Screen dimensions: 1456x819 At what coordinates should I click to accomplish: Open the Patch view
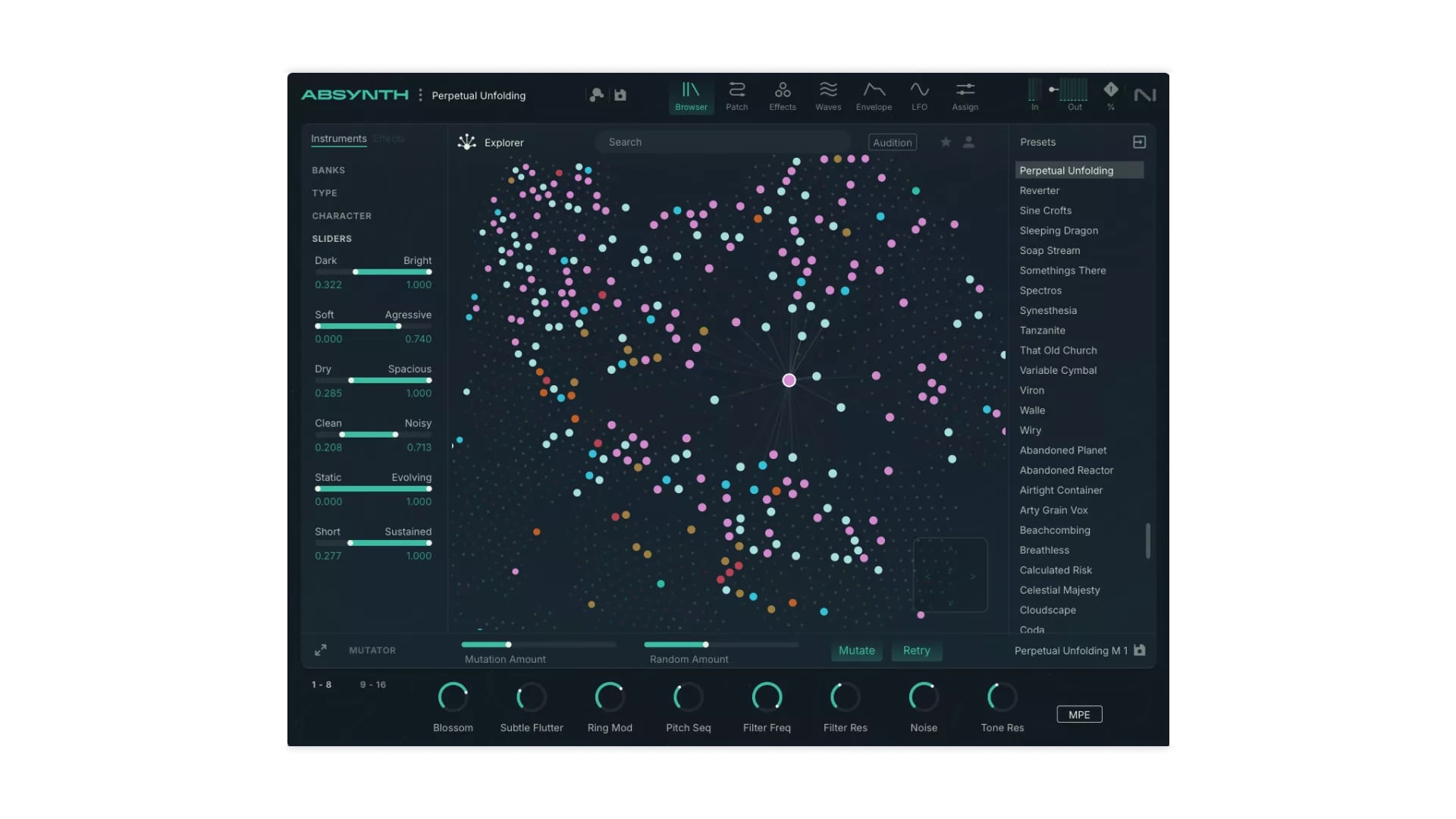[x=736, y=96]
